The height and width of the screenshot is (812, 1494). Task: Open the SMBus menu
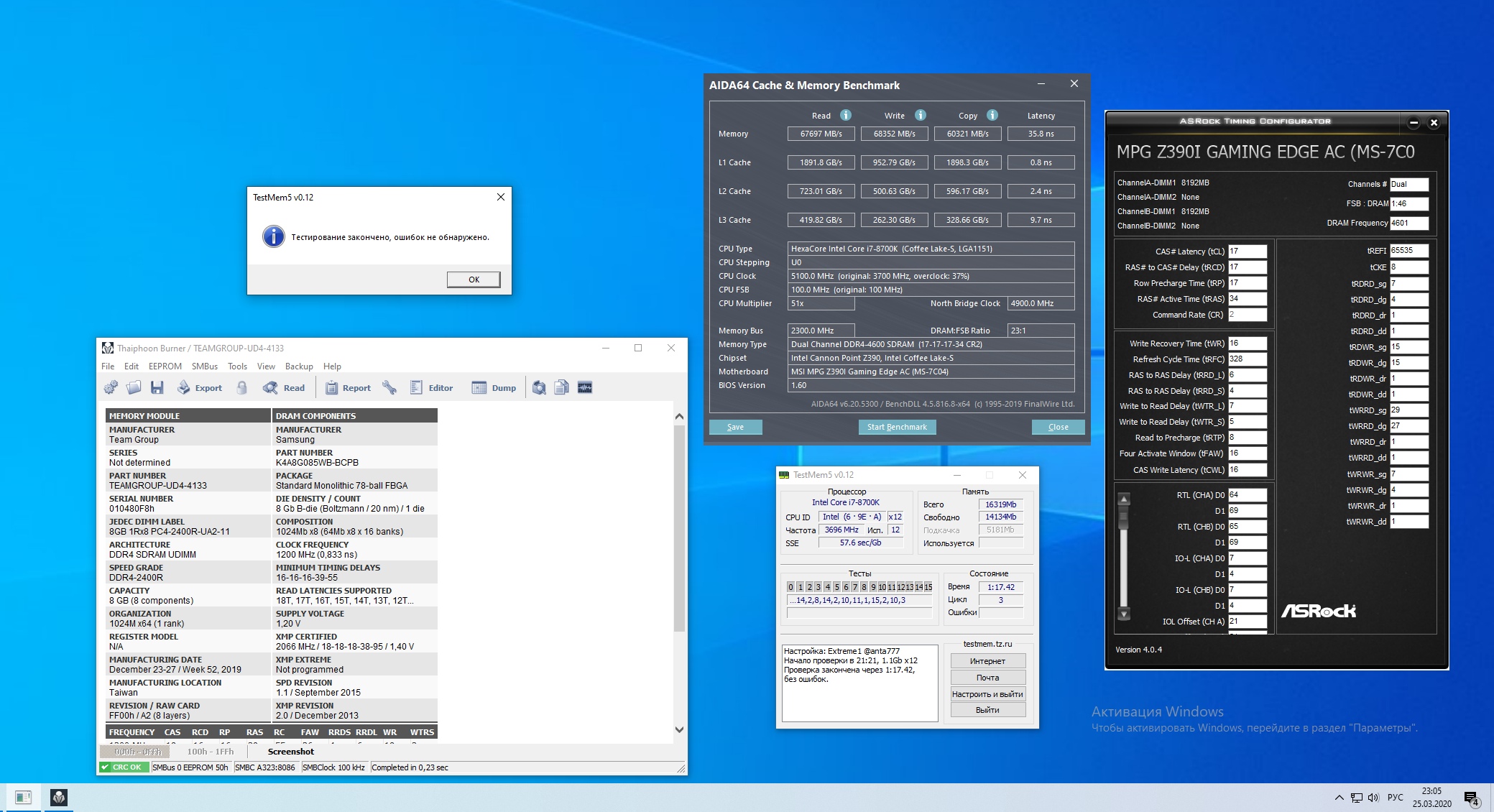click(205, 366)
